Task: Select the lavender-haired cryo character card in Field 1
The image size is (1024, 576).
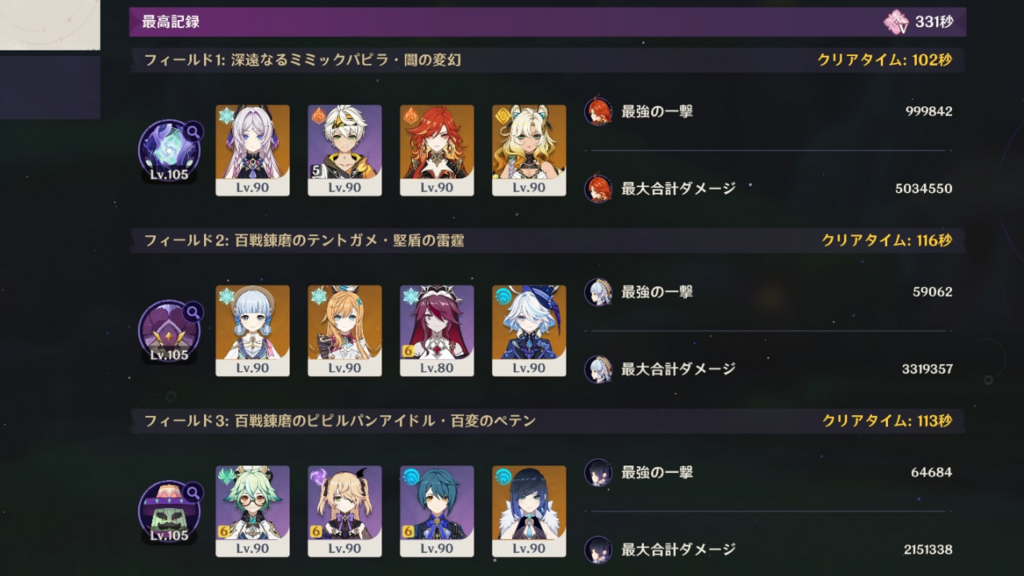Action: pos(253,150)
